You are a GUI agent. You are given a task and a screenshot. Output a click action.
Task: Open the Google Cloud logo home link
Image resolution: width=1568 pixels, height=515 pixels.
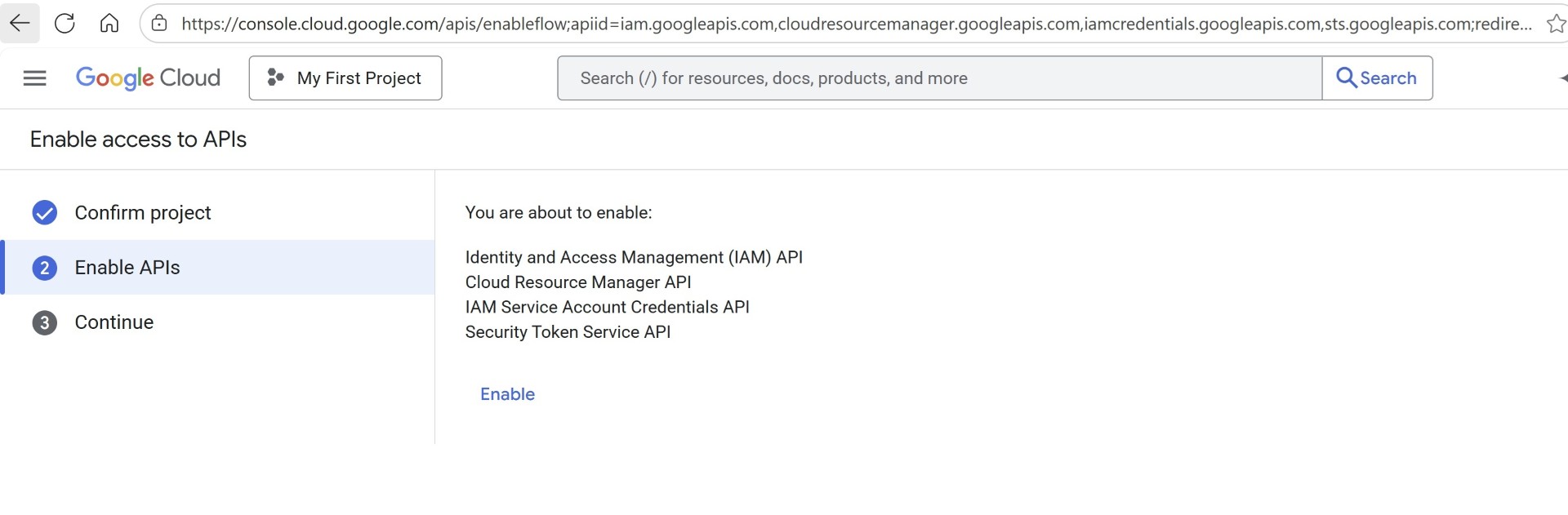(148, 78)
